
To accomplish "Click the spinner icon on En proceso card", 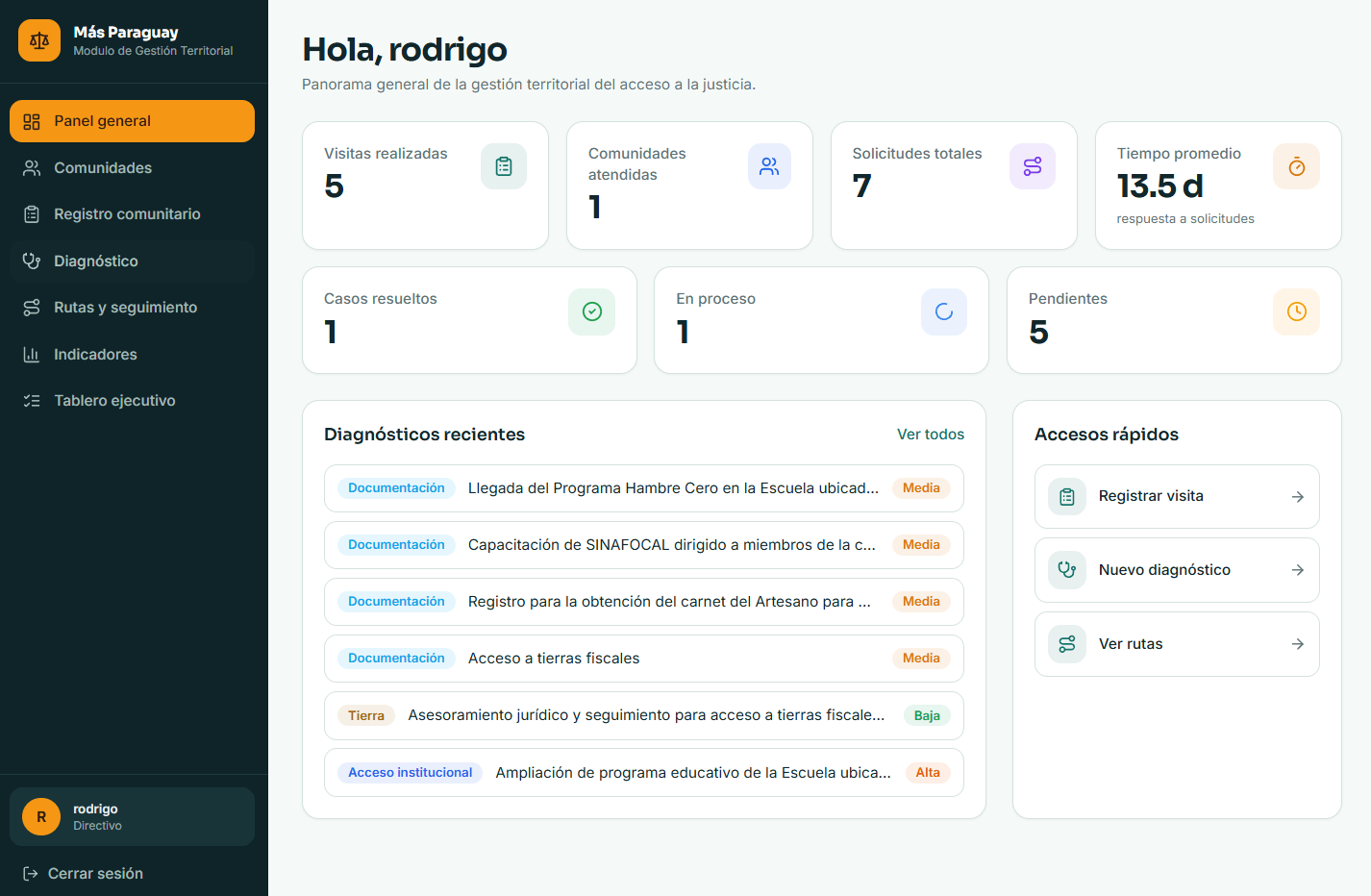I will (944, 311).
